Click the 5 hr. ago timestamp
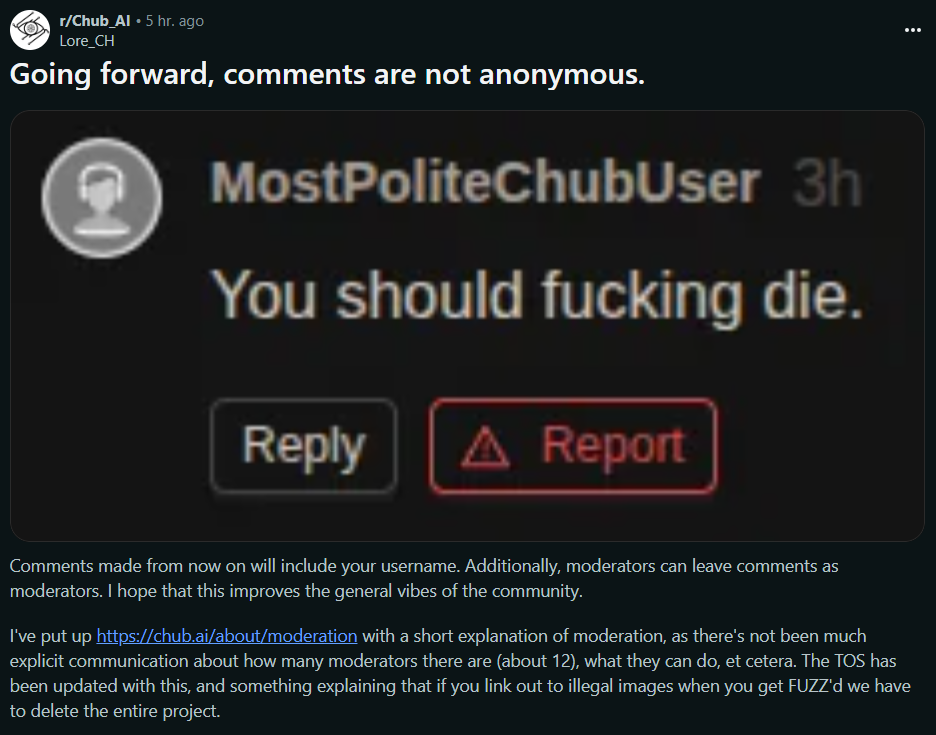Image resolution: width=936 pixels, height=735 pixels. coord(175,21)
